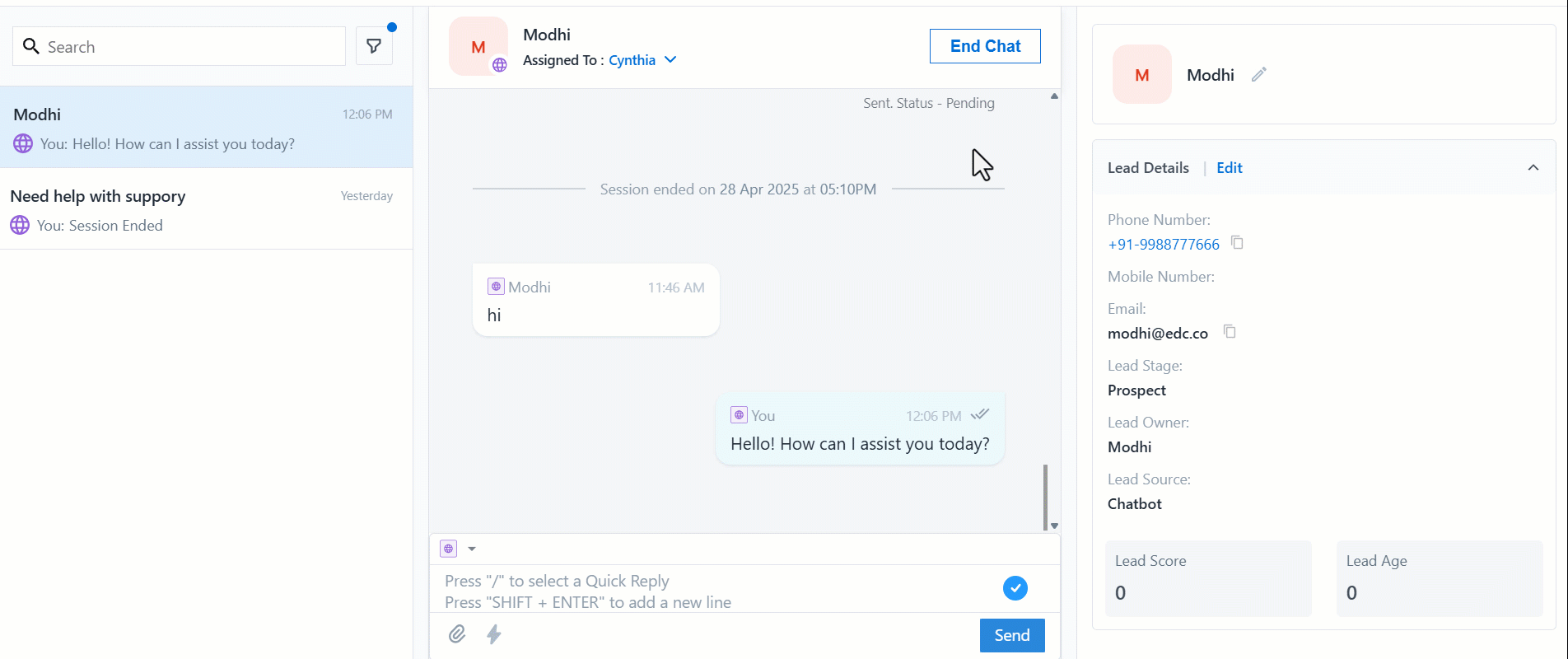Open quick replies lightning icon
Viewport: 1568px width, 659px height.
(x=494, y=633)
